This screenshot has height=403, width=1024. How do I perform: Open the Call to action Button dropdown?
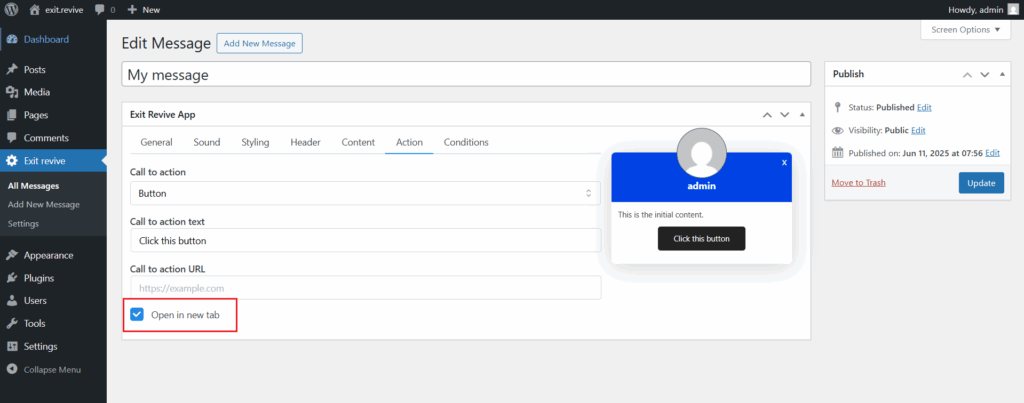pyautogui.click(x=365, y=193)
